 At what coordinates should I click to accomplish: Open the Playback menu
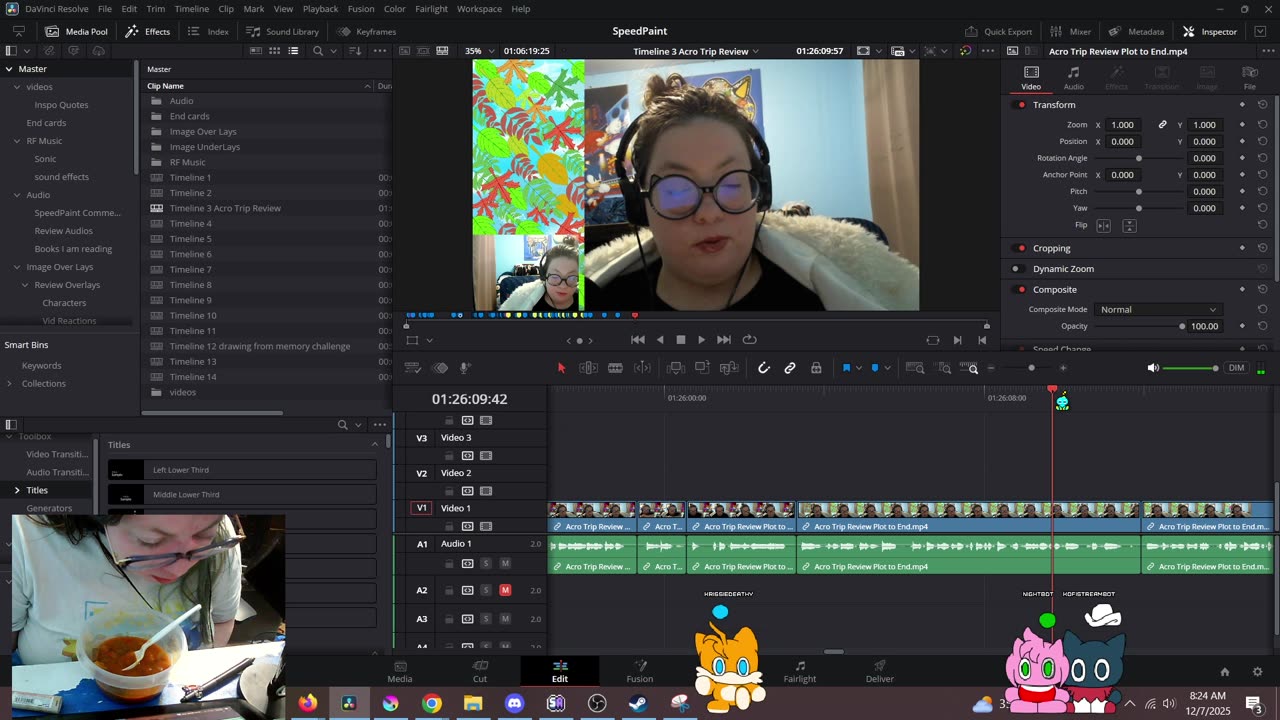[320, 9]
